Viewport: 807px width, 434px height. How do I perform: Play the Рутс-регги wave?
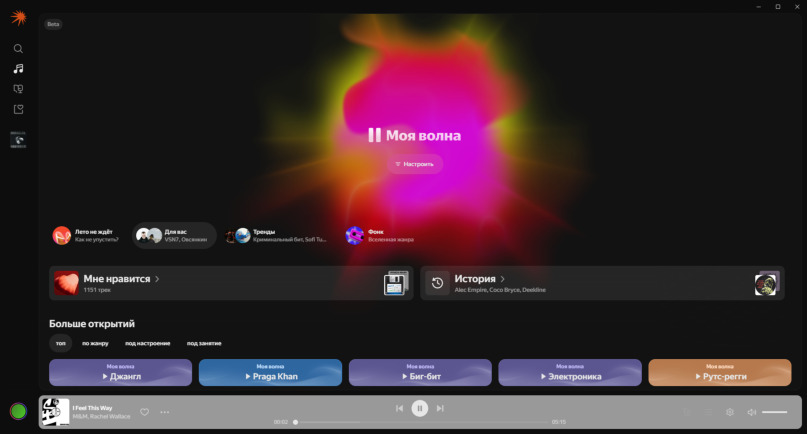720,372
